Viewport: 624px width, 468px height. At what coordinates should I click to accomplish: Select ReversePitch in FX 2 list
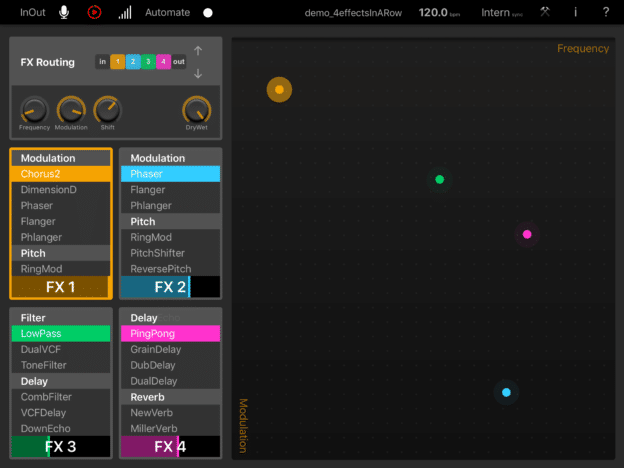click(170, 269)
